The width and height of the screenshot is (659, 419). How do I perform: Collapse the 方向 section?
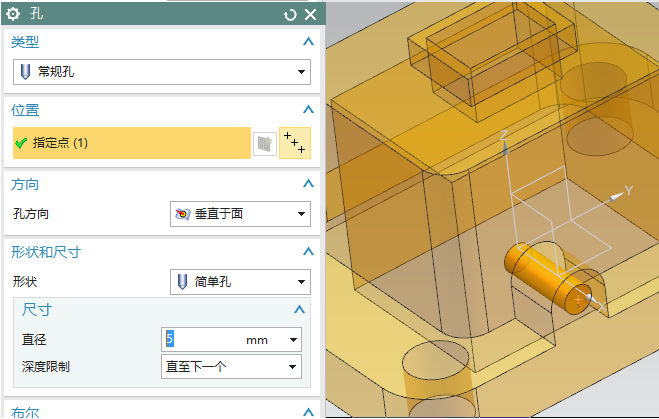coord(308,184)
